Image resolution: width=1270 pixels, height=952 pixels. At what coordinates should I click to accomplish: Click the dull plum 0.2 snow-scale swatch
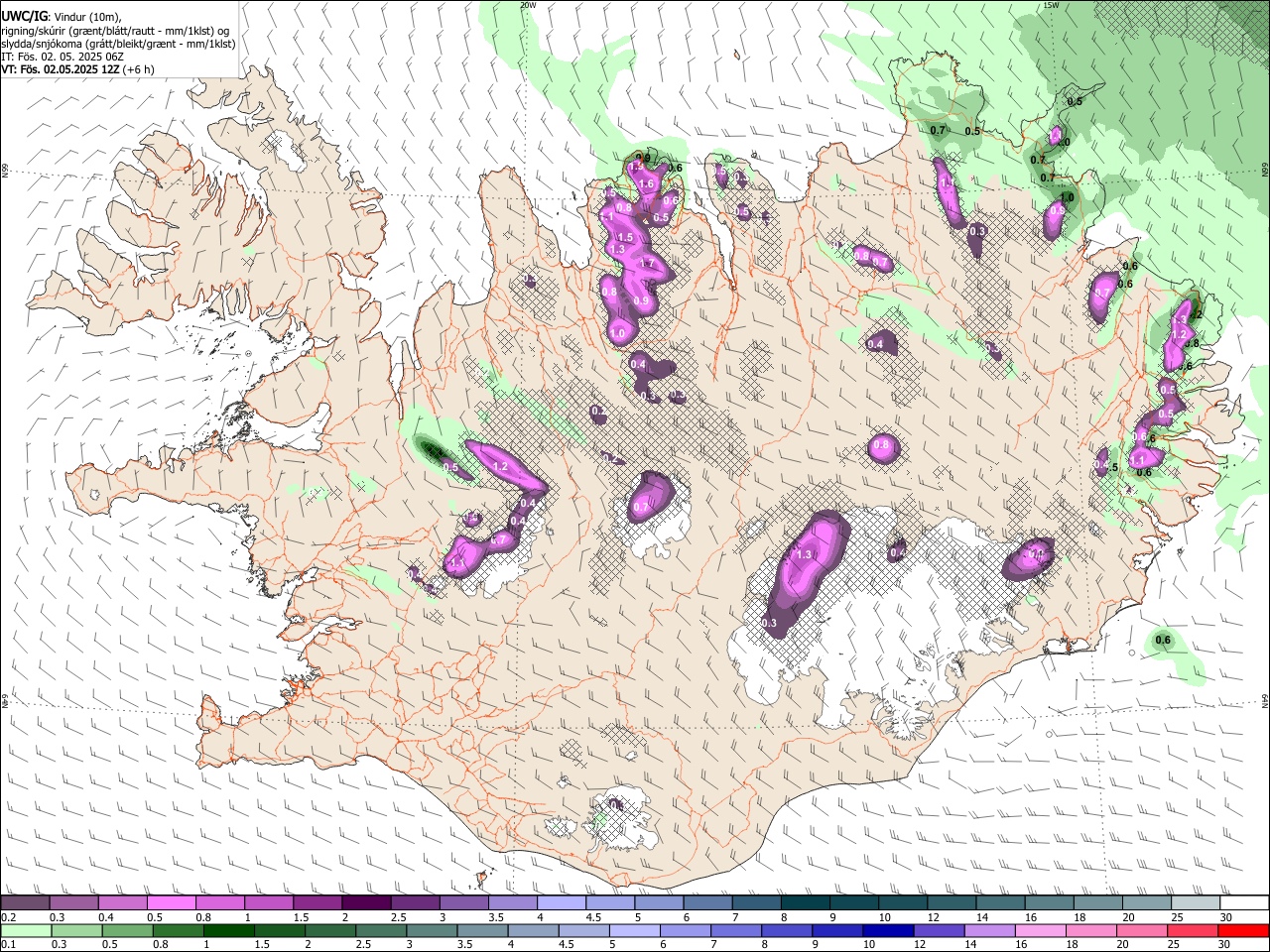pos(25,903)
